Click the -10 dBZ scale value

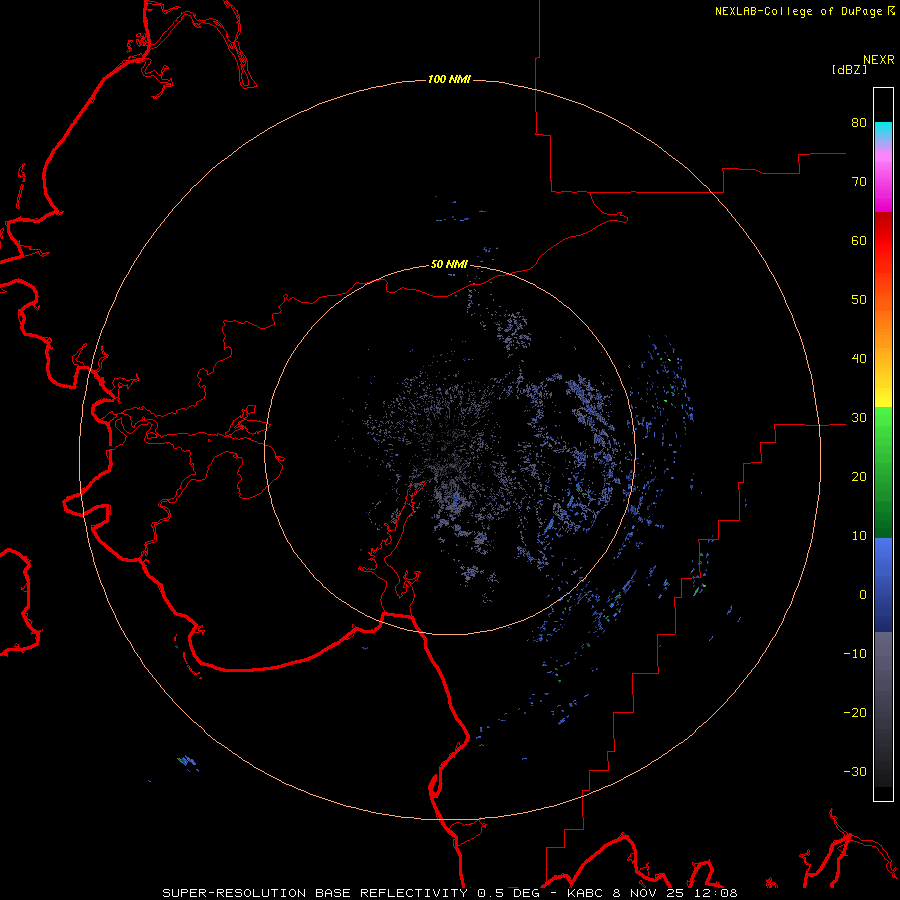point(855,654)
